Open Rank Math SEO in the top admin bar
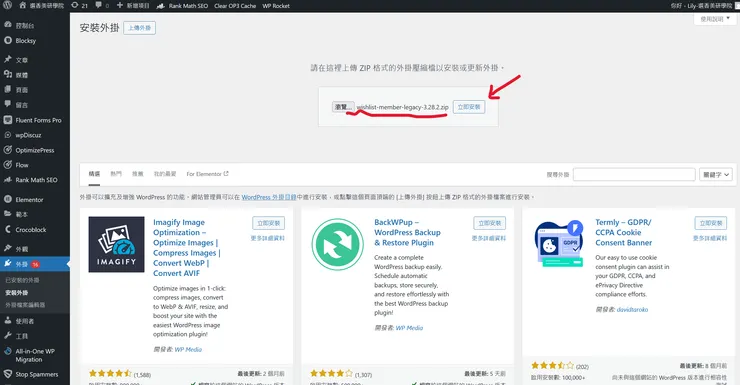This screenshot has width=740, height=385. [x=182, y=6]
